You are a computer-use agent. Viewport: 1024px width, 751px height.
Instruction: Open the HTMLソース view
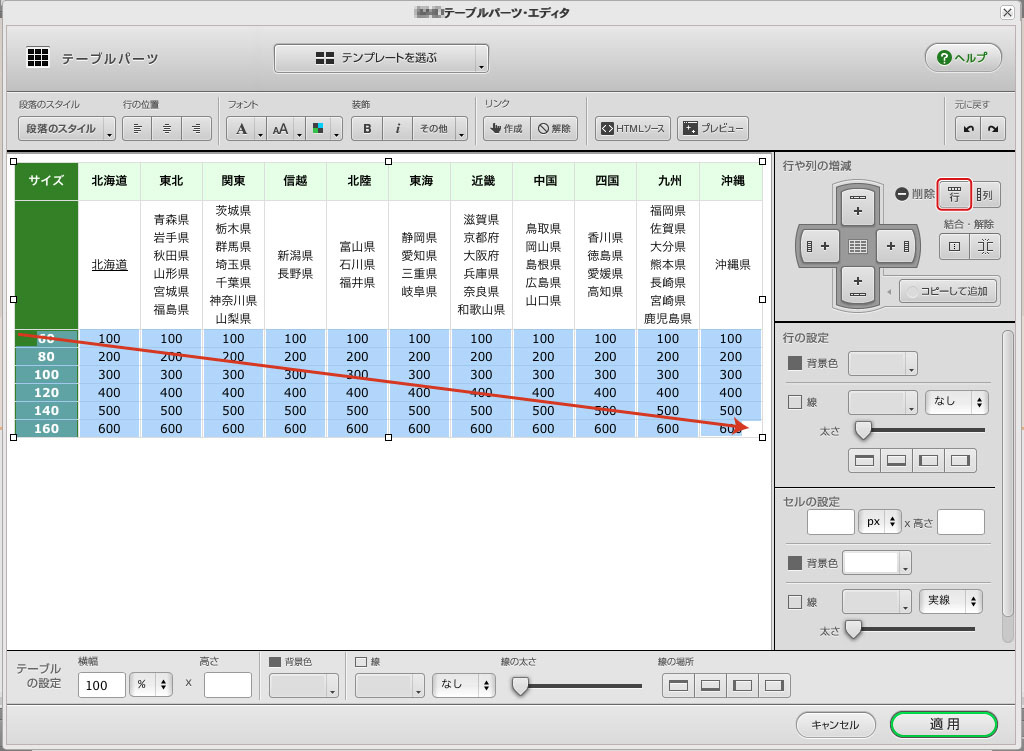click(633, 129)
